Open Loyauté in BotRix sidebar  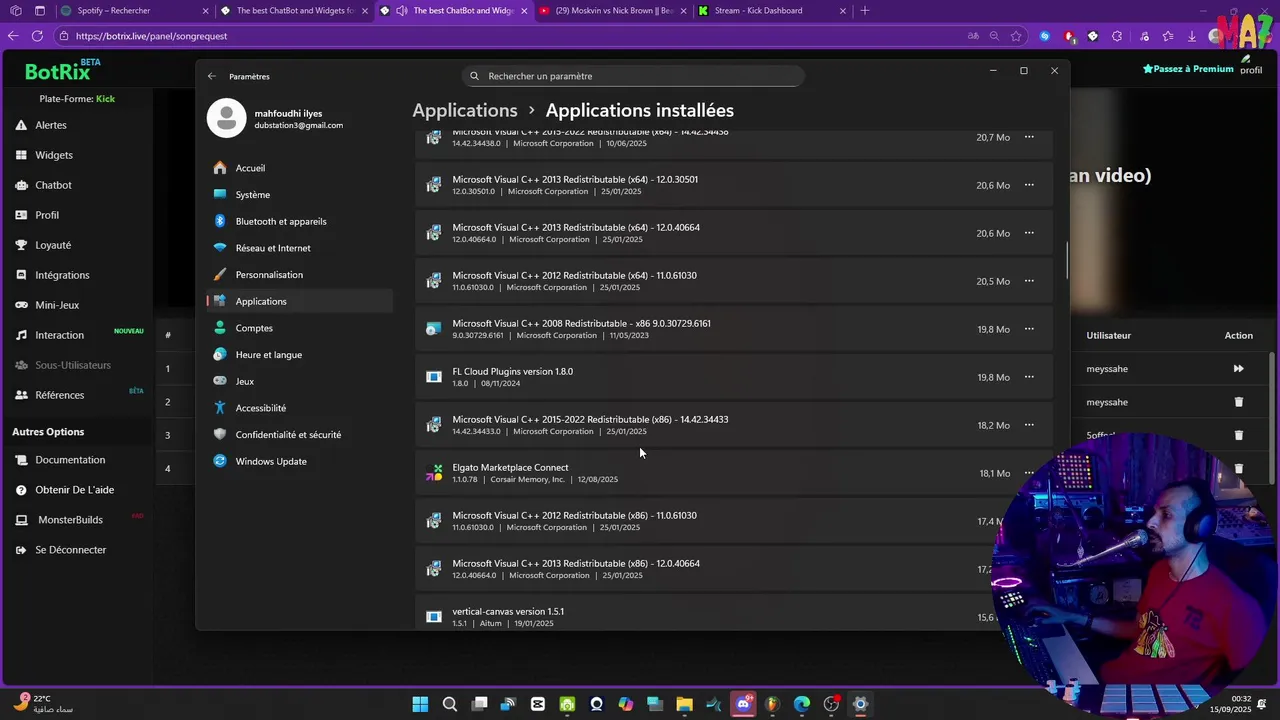(x=53, y=245)
